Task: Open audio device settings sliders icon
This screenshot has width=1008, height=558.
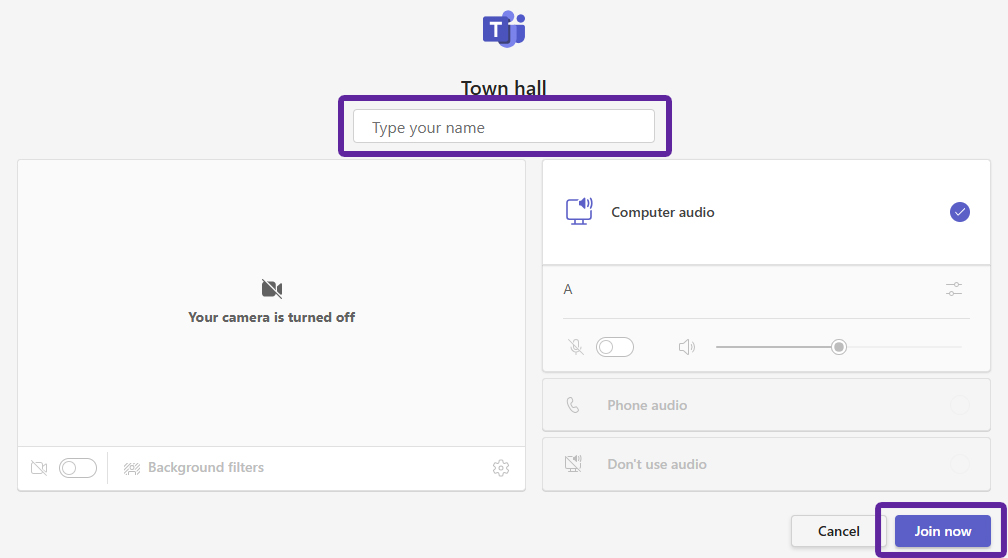Action: pyautogui.click(x=954, y=289)
